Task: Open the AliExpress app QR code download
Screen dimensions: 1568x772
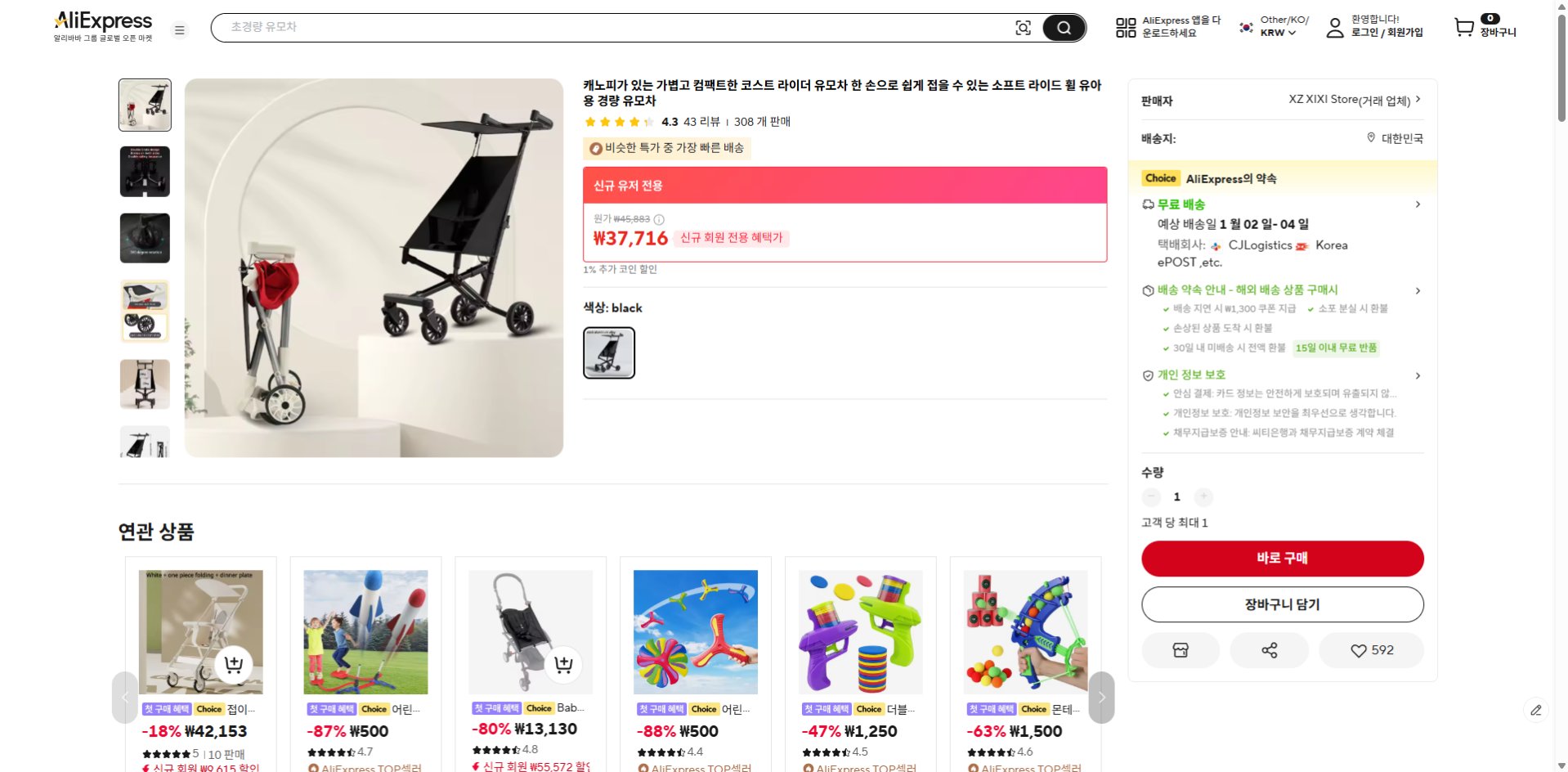Action: point(1126,27)
